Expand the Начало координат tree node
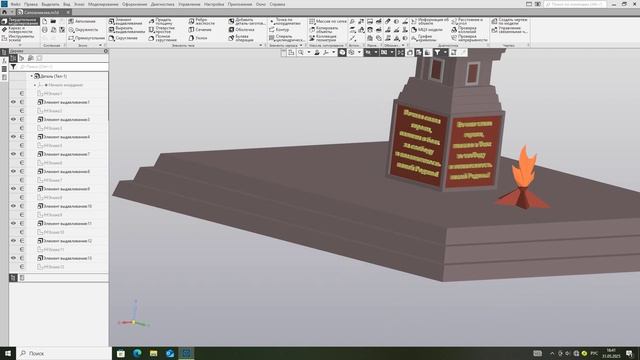Screen dimensions: 640x360 (x=35, y=85)
